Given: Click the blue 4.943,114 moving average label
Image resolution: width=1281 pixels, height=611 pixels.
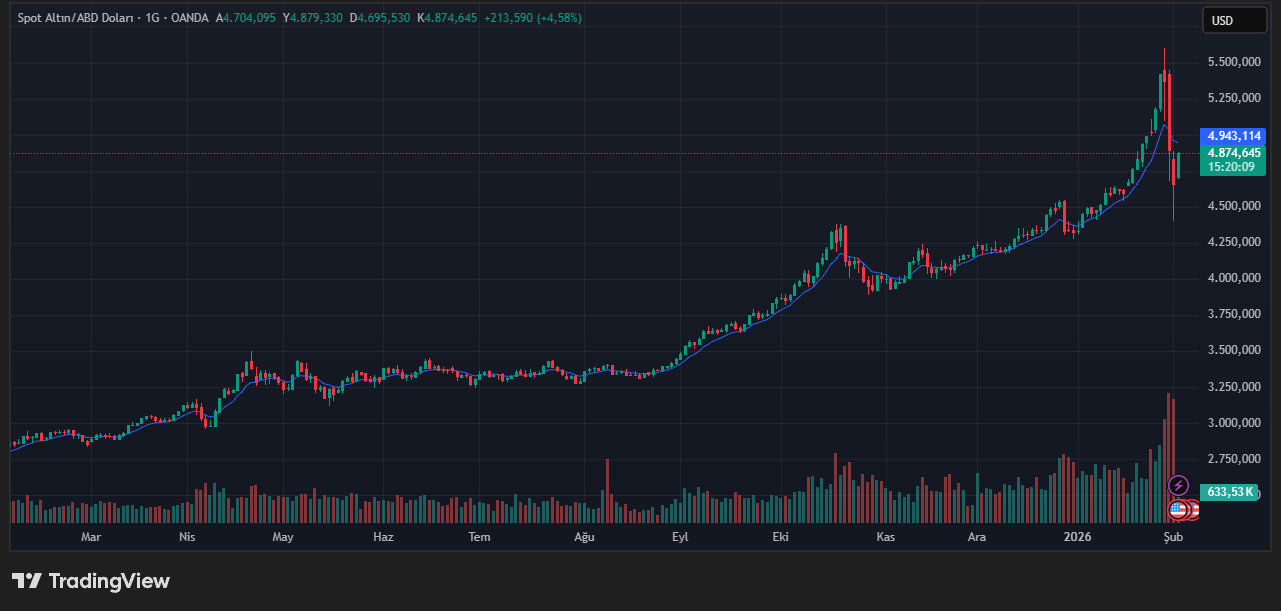Looking at the screenshot, I should 1234,136.
